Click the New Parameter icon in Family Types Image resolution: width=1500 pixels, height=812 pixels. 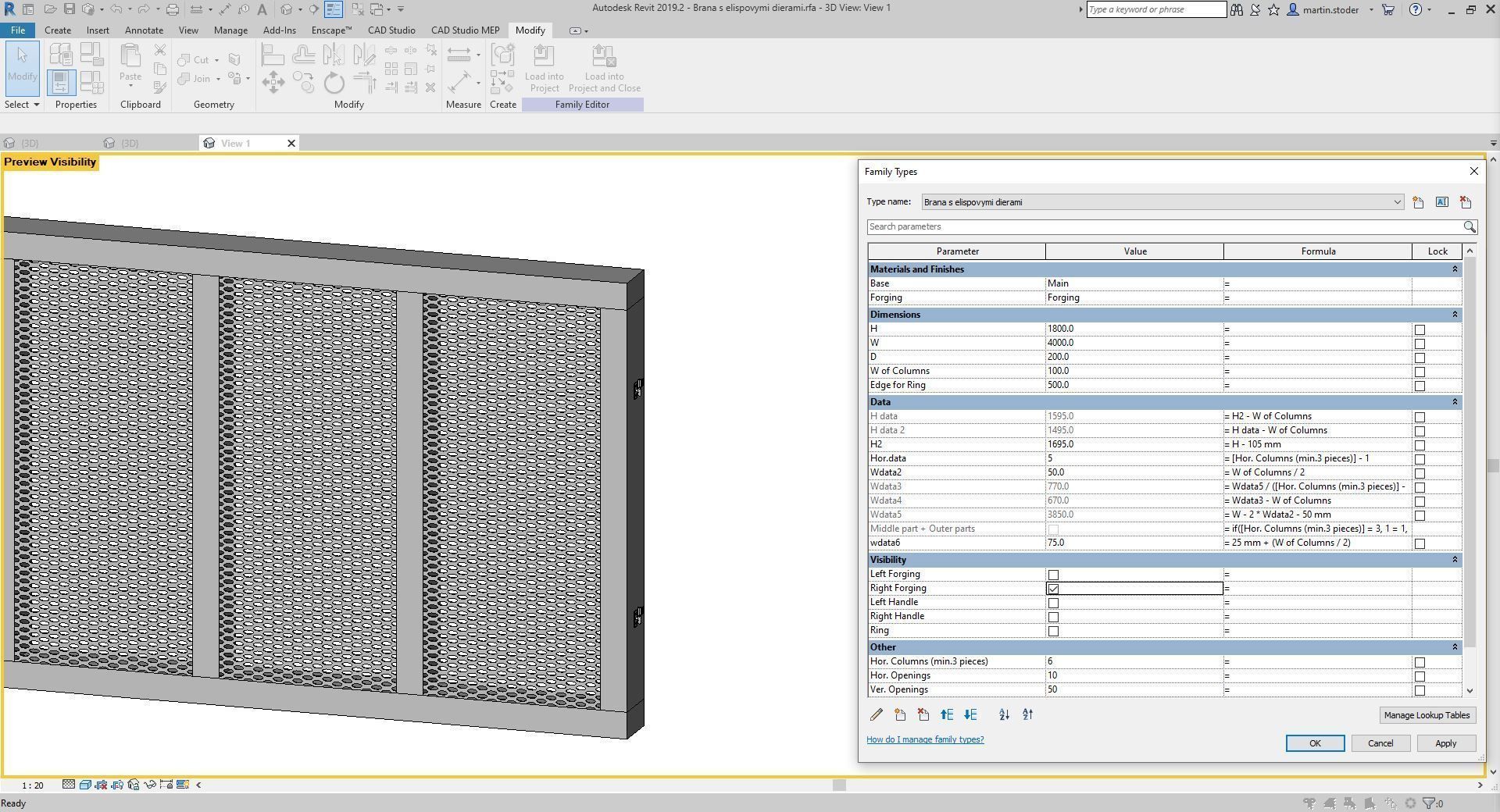coord(900,714)
